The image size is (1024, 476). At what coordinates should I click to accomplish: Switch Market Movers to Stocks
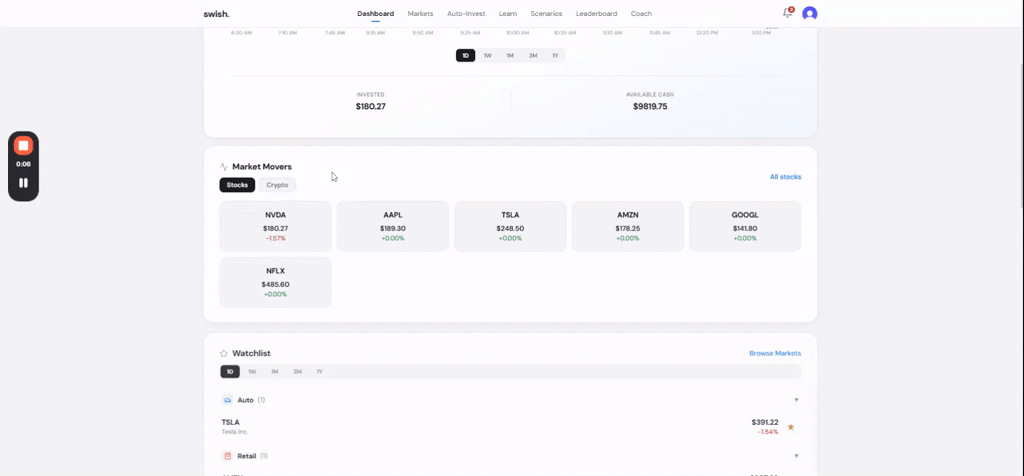pos(237,185)
